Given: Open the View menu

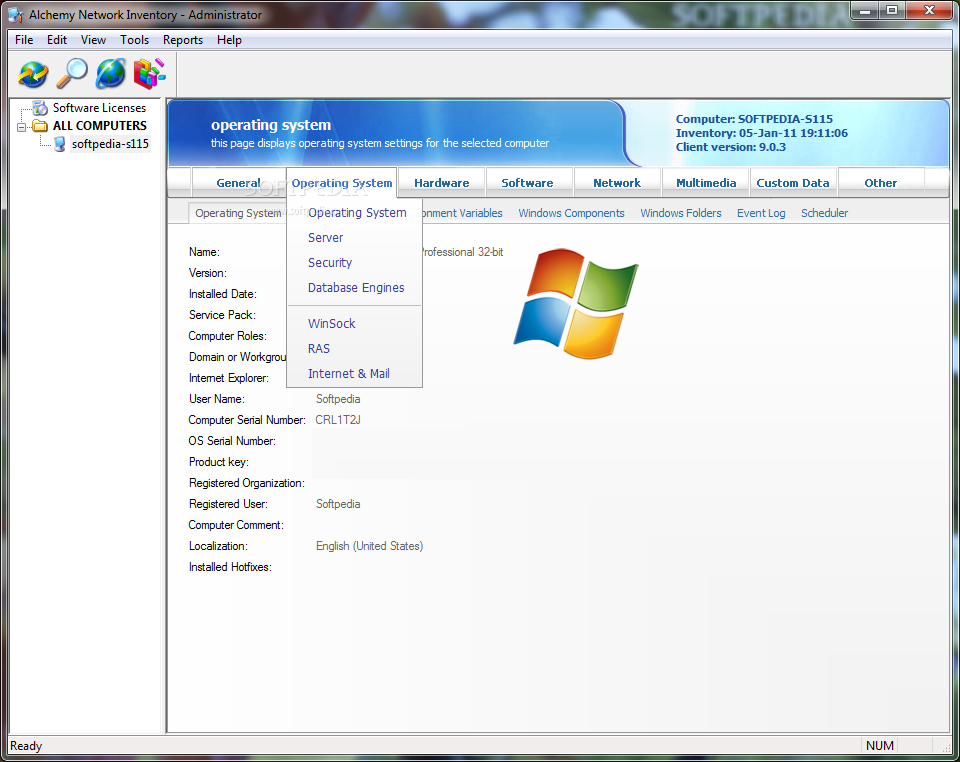Looking at the screenshot, I should pyautogui.click(x=93, y=40).
